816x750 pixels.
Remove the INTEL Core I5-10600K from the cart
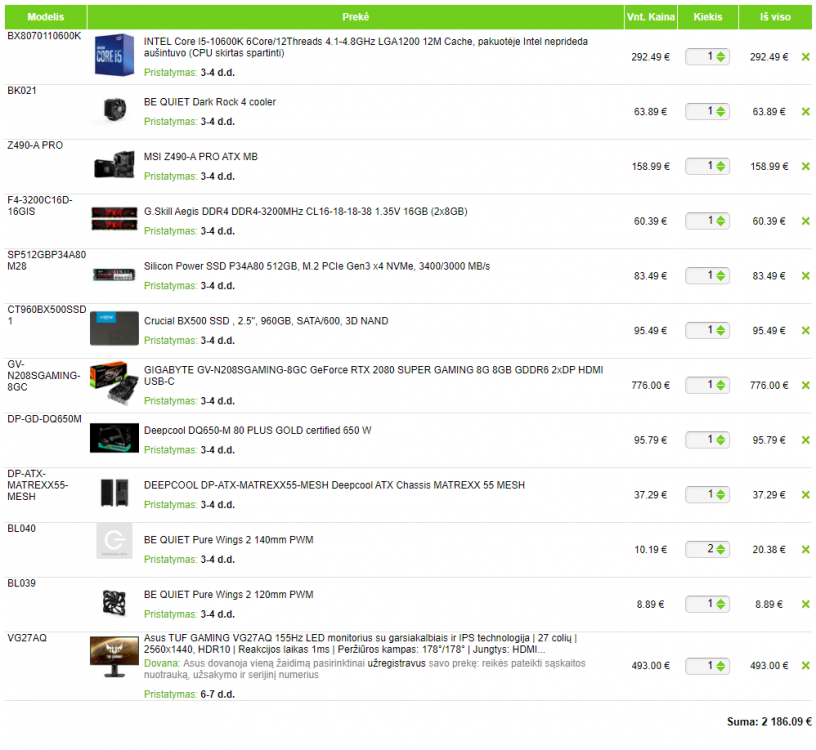(x=806, y=57)
